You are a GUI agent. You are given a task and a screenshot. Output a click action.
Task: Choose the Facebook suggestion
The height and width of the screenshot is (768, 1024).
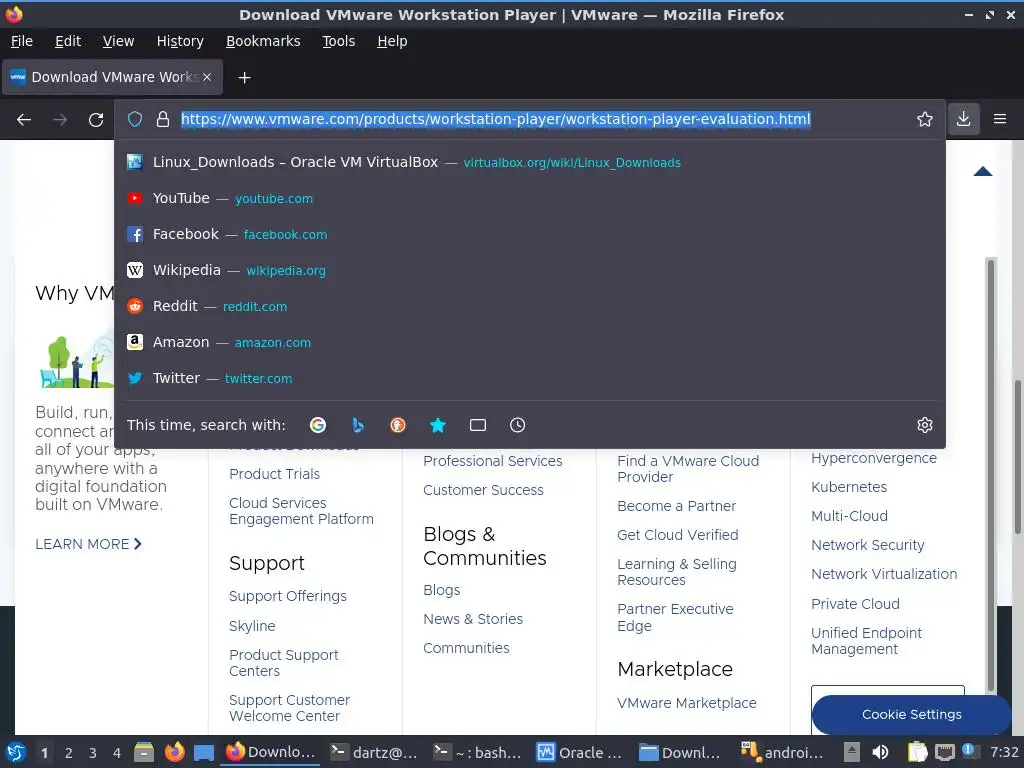tap(530, 234)
